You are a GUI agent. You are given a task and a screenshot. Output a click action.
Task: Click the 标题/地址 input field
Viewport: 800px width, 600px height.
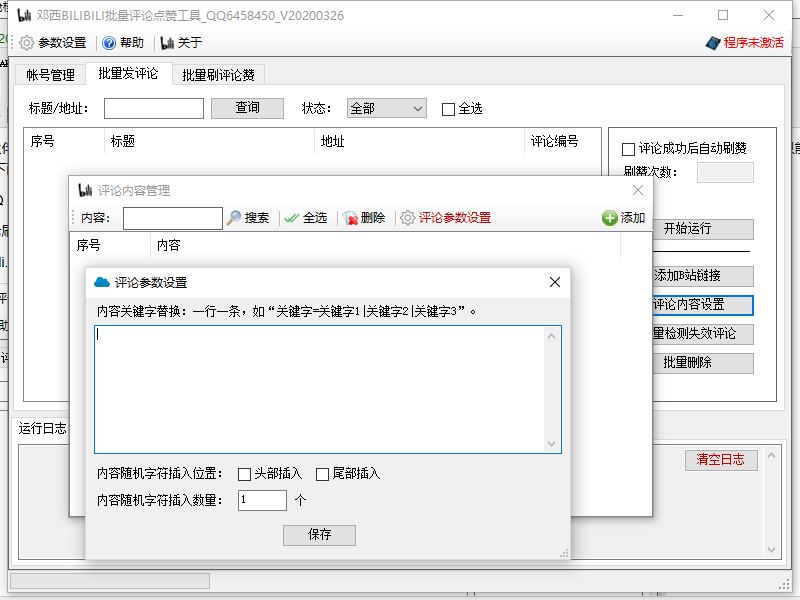coord(154,108)
